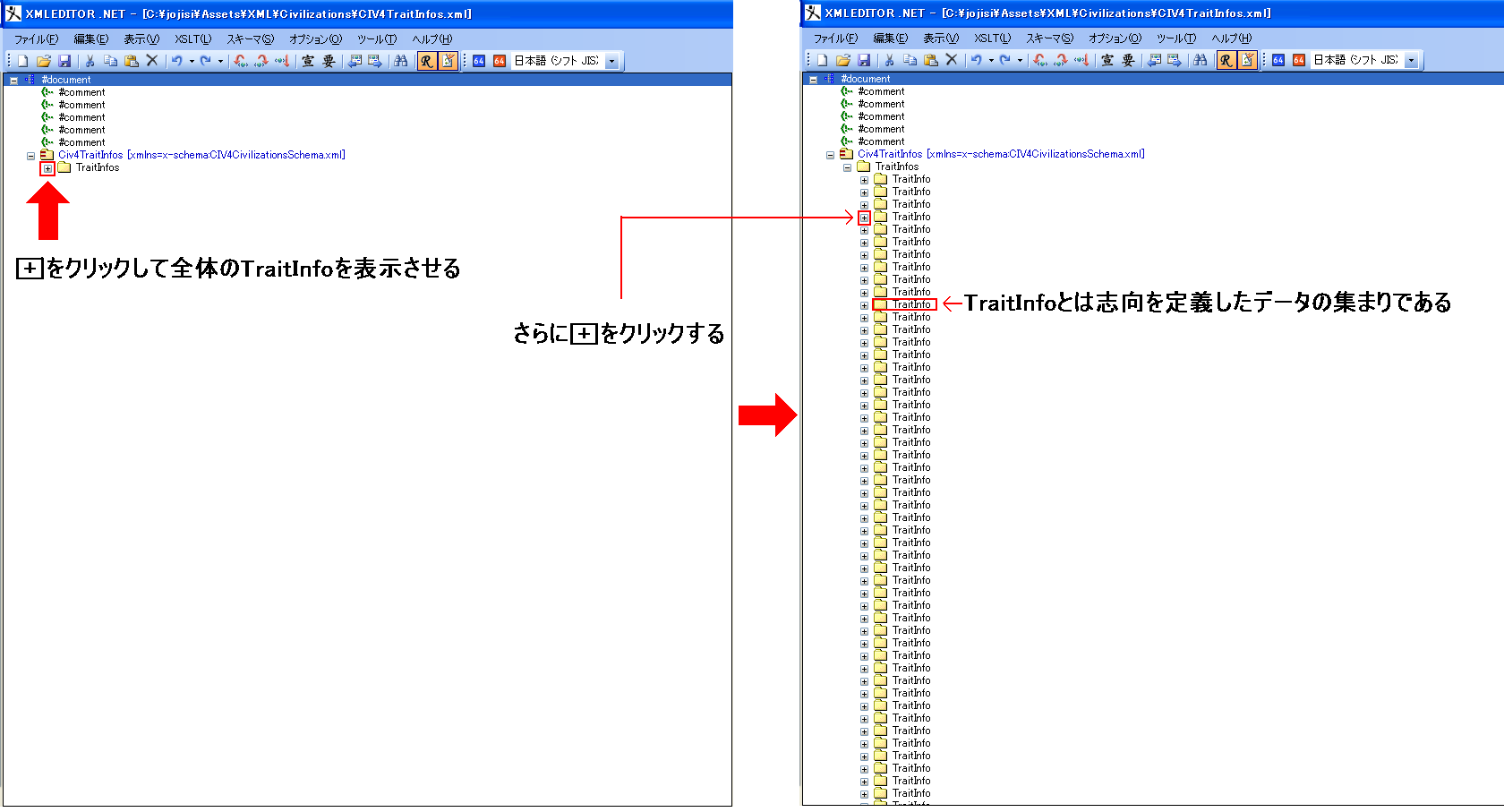1504x812 pixels.
Task: Open encoding dropdown arrow in left window
Action: 612,61
